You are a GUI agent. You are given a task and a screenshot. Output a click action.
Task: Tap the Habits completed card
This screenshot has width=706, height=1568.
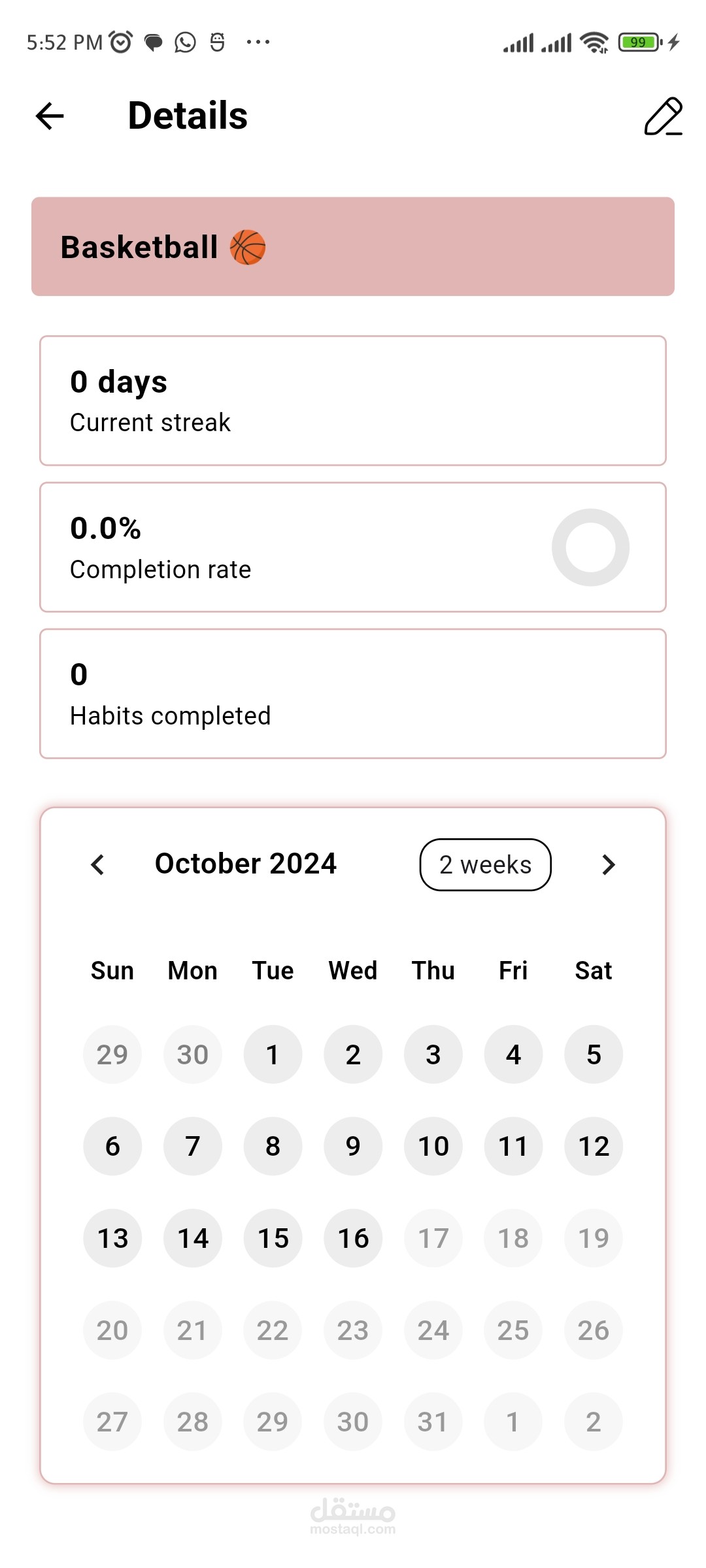[353, 694]
